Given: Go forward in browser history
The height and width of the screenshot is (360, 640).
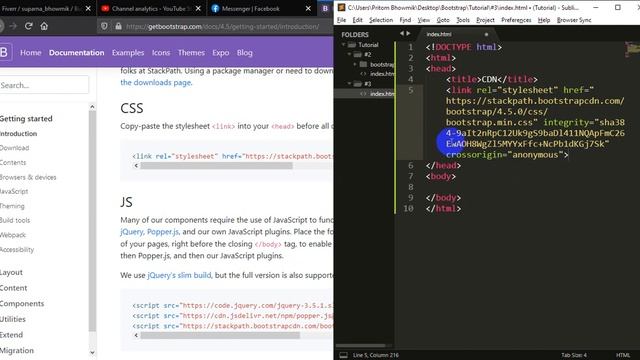Looking at the screenshot, I should (x=13, y=26).
